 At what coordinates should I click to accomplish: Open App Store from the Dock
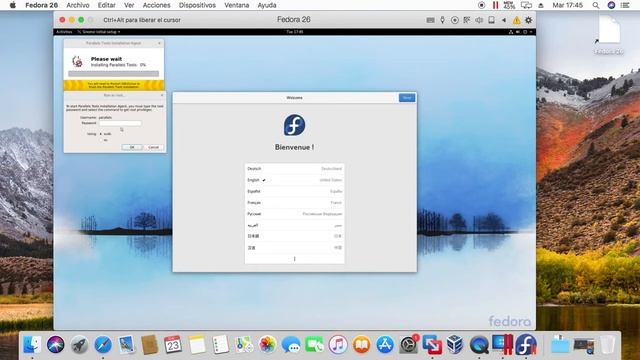[385, 345]
